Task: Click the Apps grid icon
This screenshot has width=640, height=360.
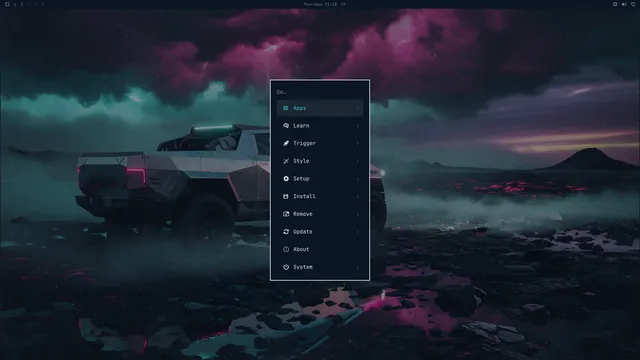Action: pos(286,108)
